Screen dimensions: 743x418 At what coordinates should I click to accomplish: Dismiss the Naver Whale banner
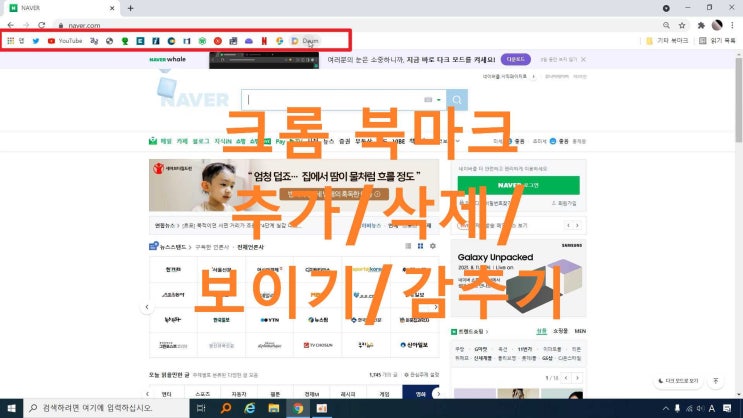583,59
